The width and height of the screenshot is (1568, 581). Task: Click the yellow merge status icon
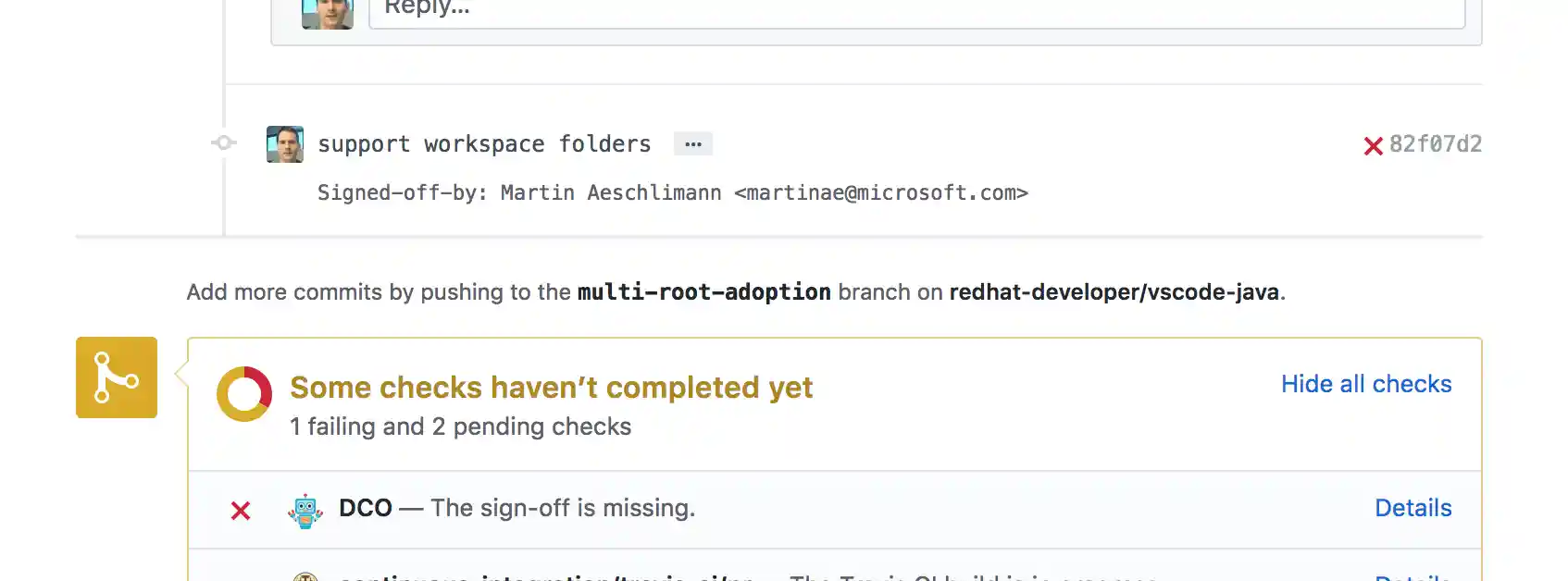pos(117,377)
